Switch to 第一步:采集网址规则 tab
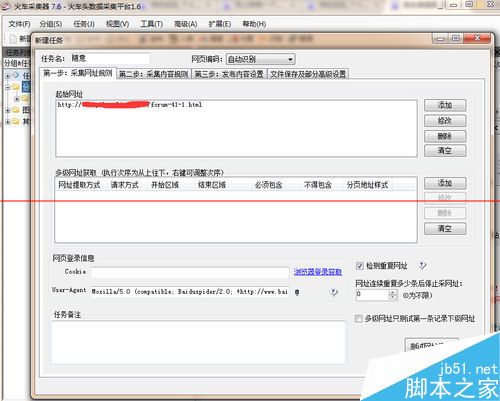Viewport: 500px width, 401px height. (78, 73)
